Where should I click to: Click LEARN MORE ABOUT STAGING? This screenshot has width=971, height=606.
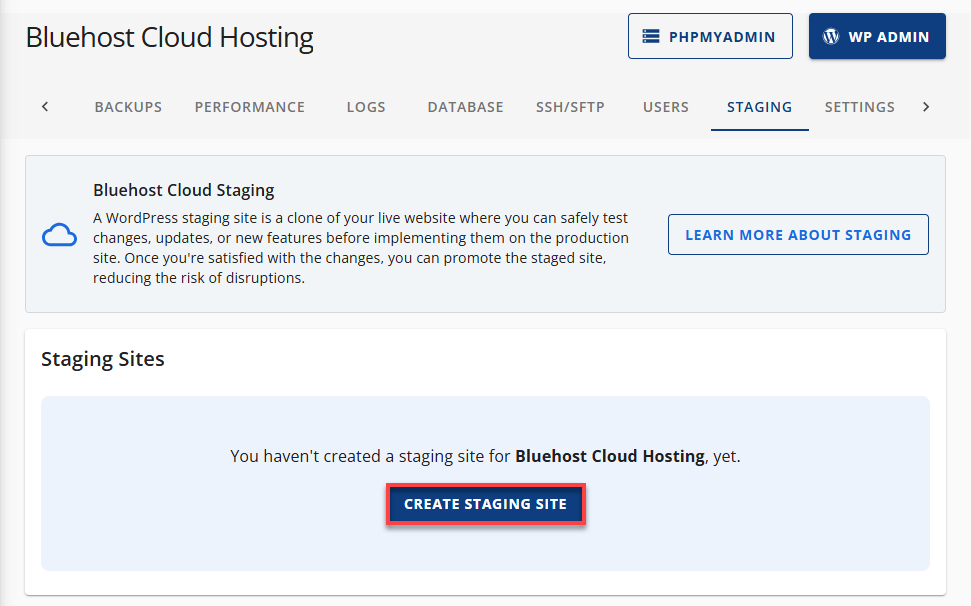tap(798, 234)
